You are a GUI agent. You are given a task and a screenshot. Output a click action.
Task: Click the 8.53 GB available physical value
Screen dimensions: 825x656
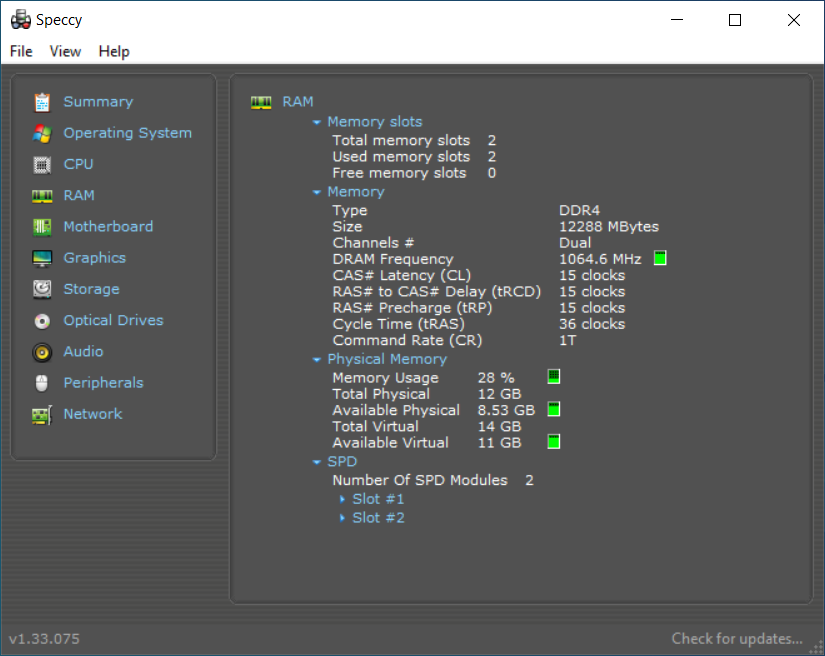tap(506, 410)
